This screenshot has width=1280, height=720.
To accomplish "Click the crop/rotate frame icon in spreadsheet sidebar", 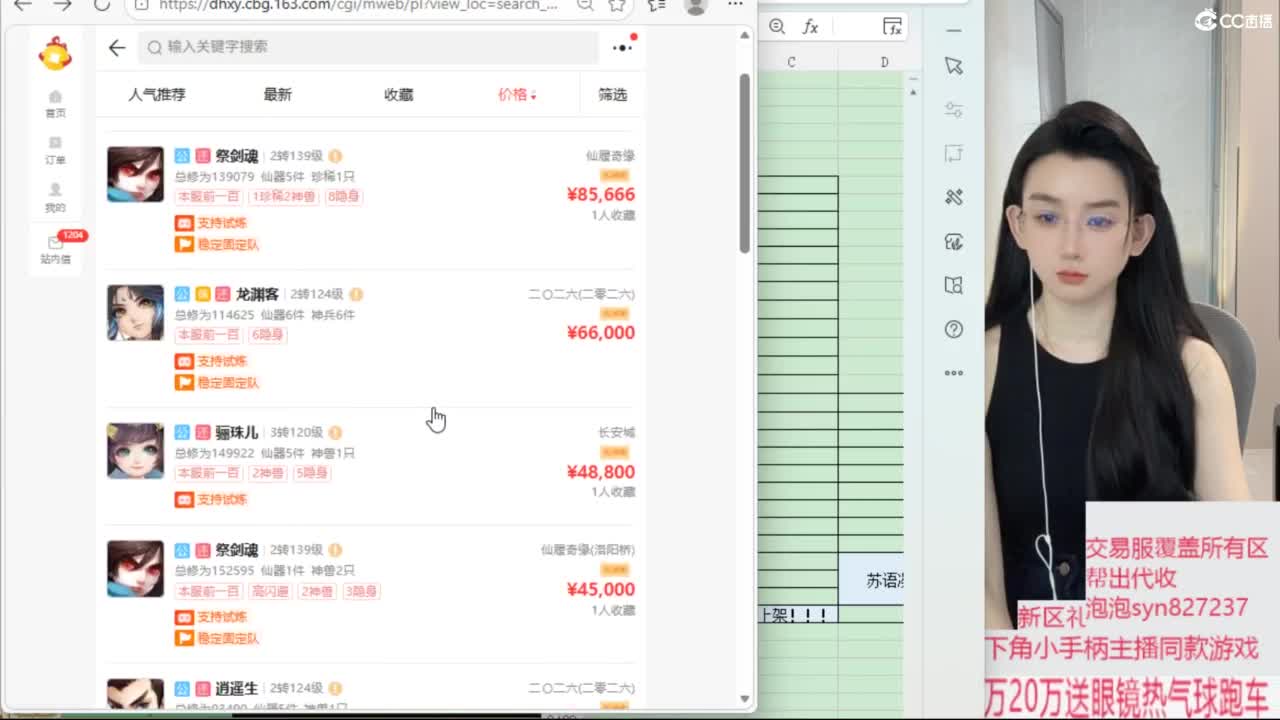I will point(953,154).
